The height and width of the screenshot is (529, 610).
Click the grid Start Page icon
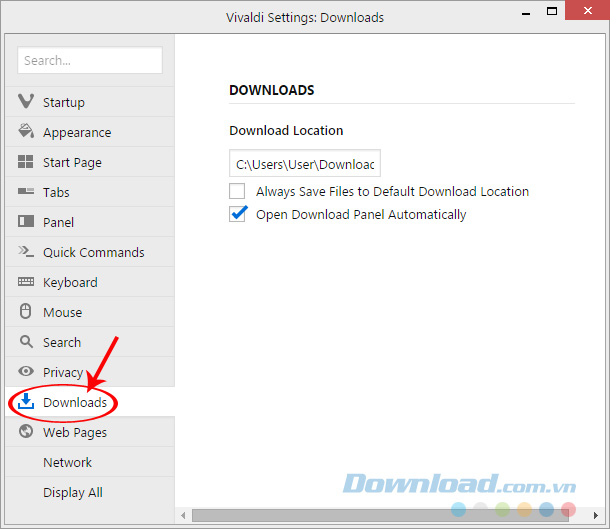pyautogui.click(x=26, y=161)
